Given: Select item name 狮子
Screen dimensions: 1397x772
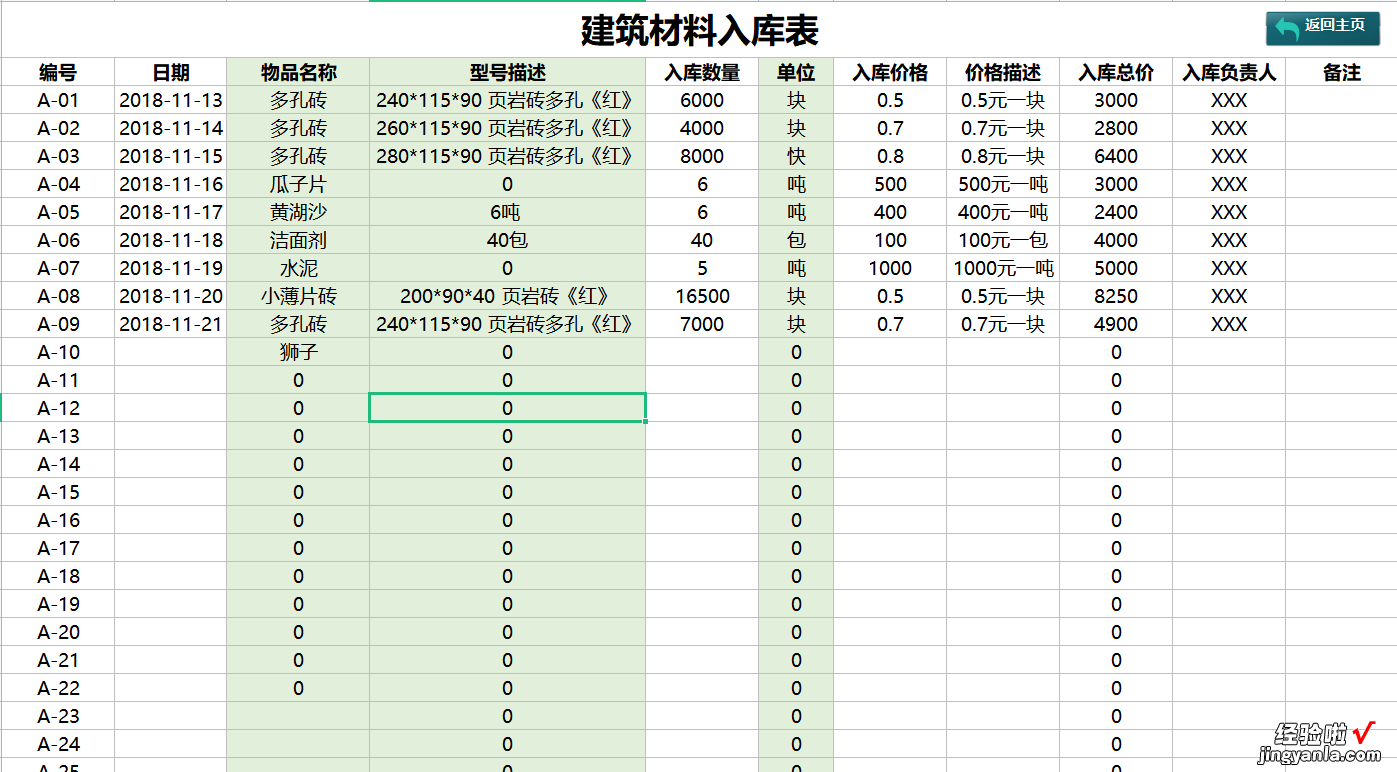Looking at the screenshot, I should point(299,352).
